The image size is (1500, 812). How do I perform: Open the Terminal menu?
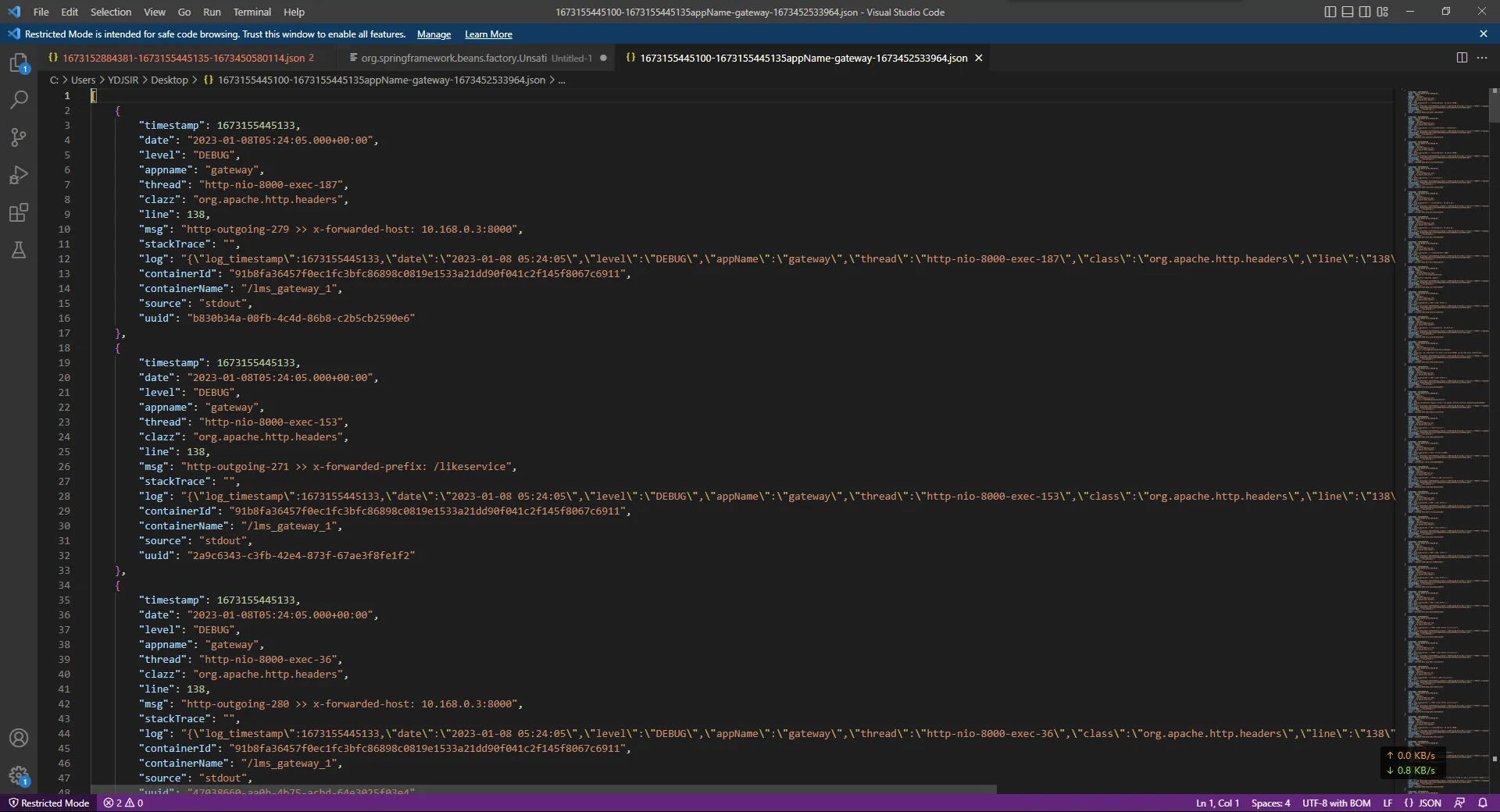252,12
